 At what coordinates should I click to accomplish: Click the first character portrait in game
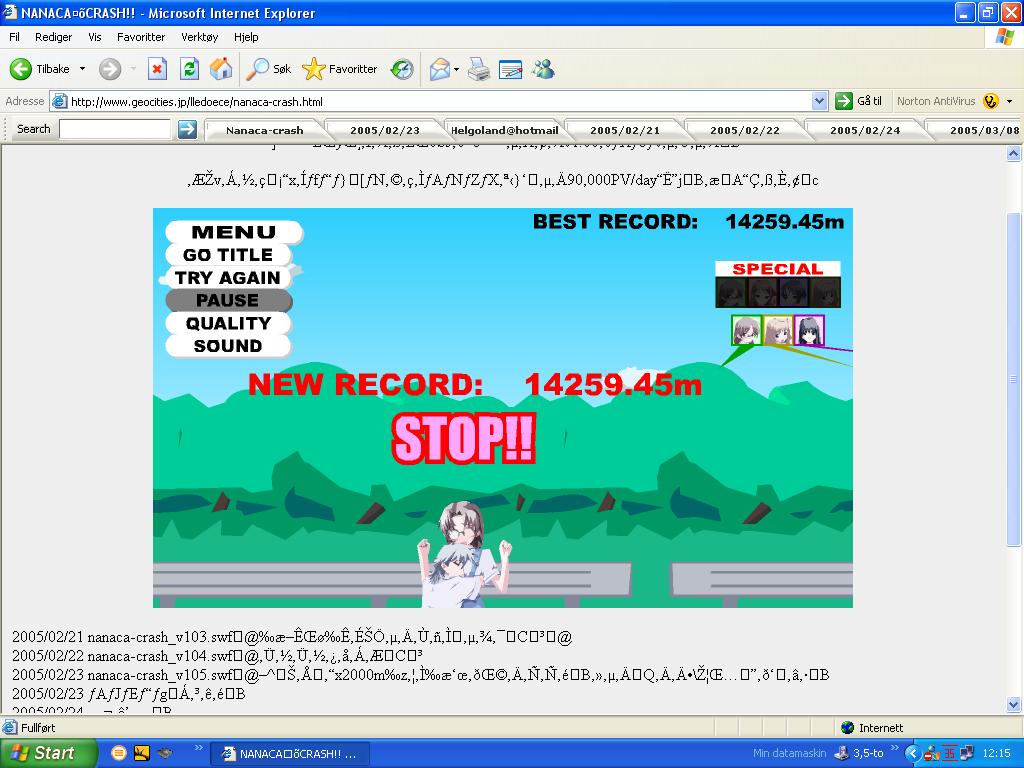(x=746, y=330)
